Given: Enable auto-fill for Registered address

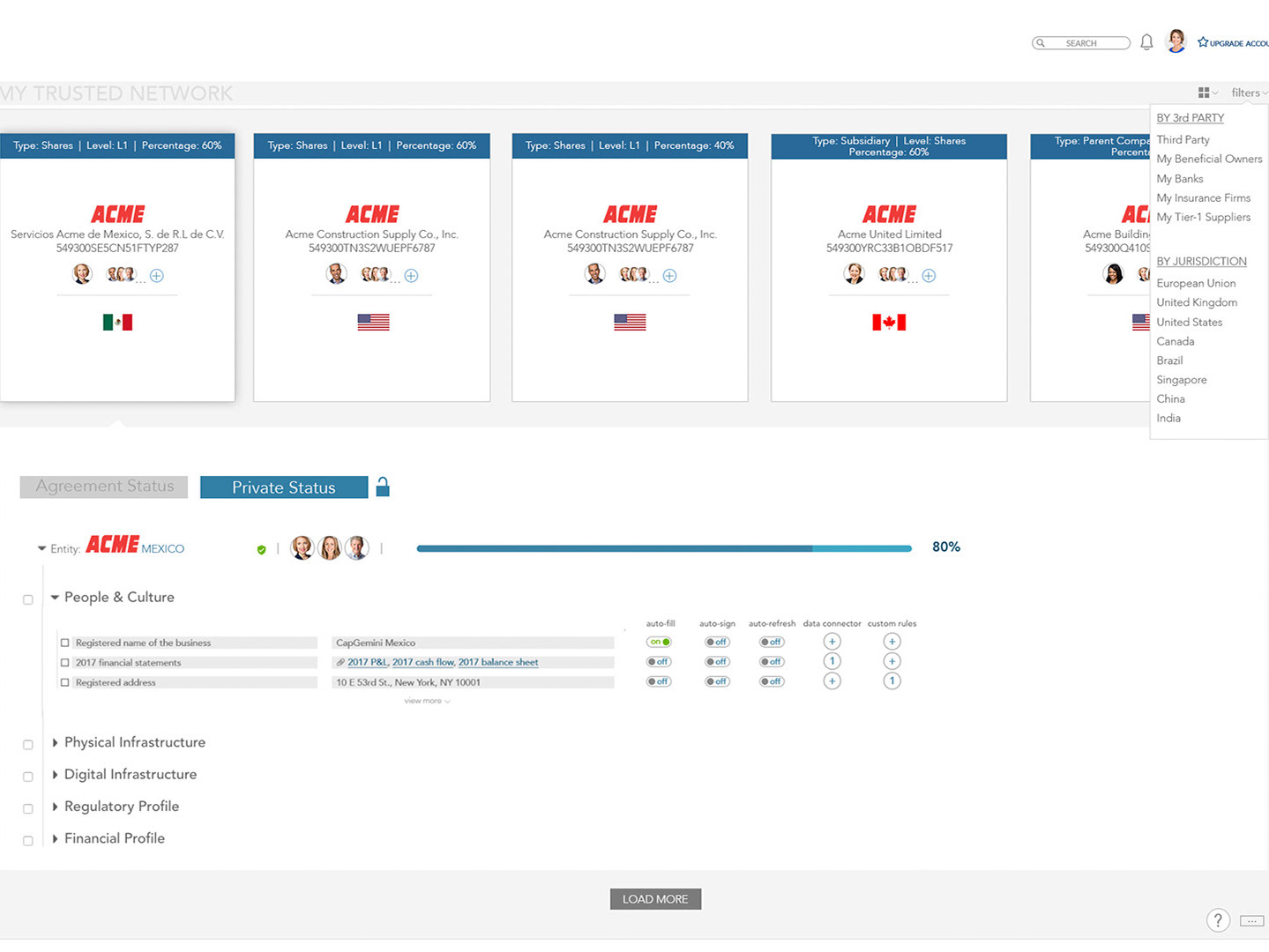Looking at the screenshot, I should (659, 681).
